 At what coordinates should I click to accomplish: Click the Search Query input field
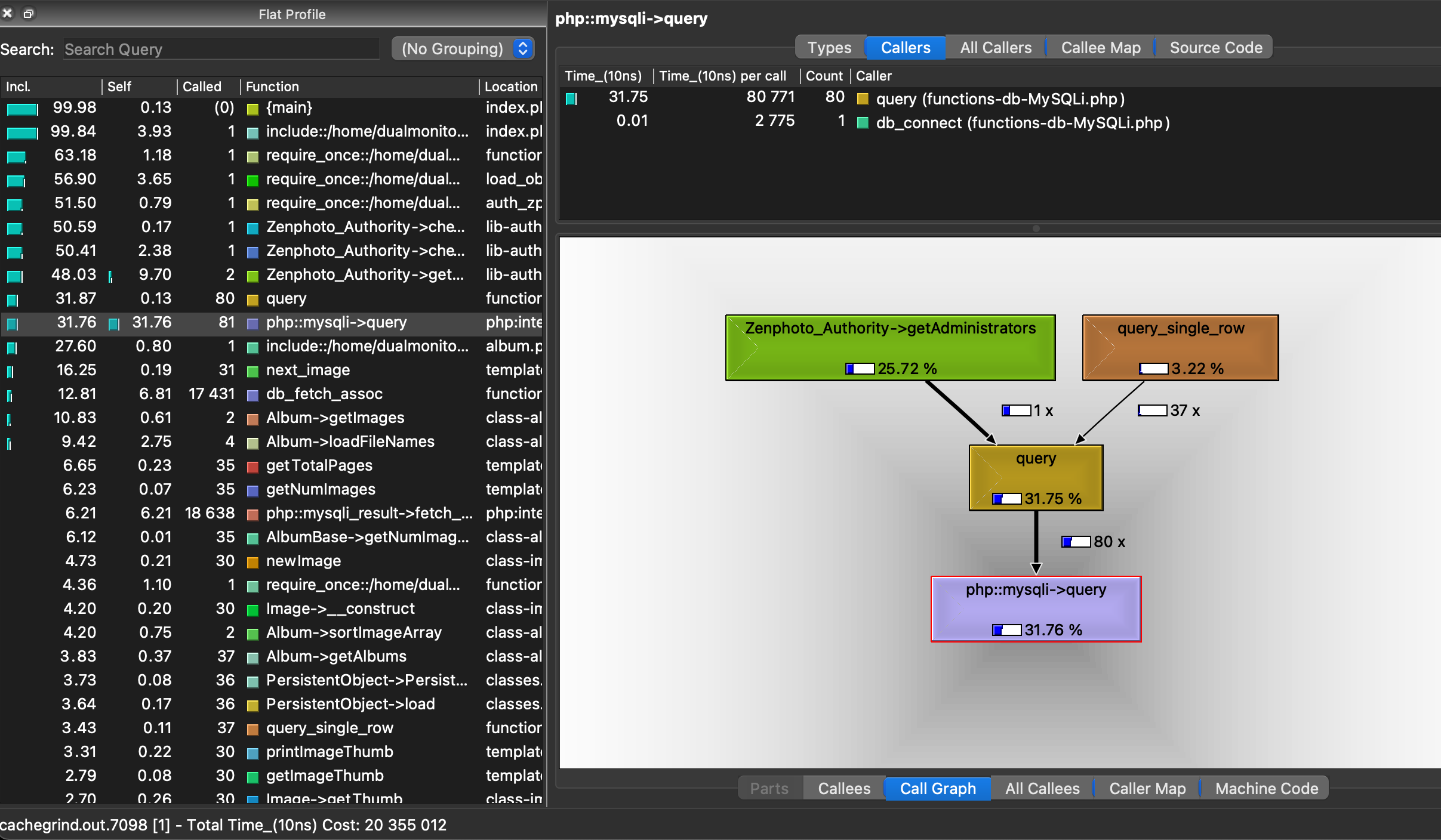(x=221, y=49)
